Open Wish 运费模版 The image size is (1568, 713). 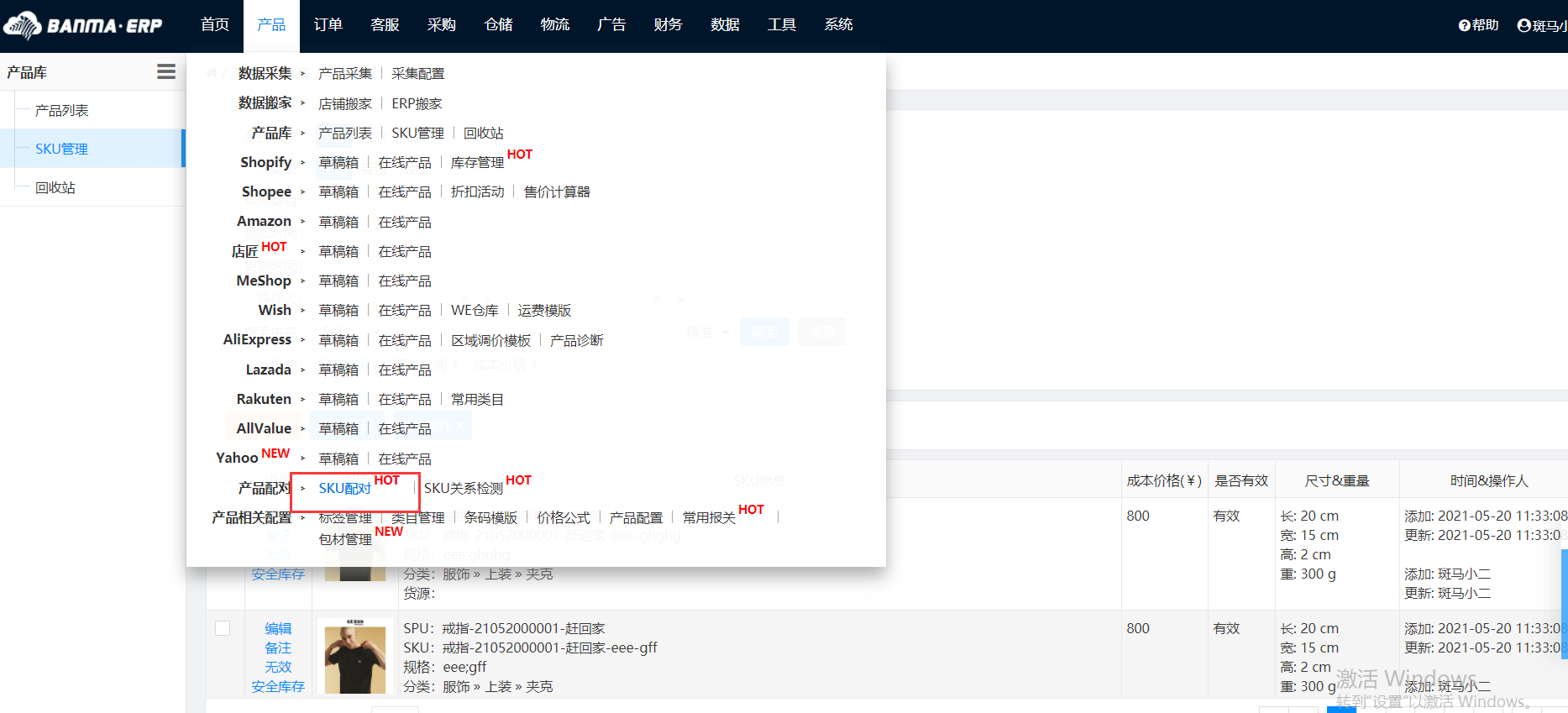pyautogui.click(x=544, y=310)
